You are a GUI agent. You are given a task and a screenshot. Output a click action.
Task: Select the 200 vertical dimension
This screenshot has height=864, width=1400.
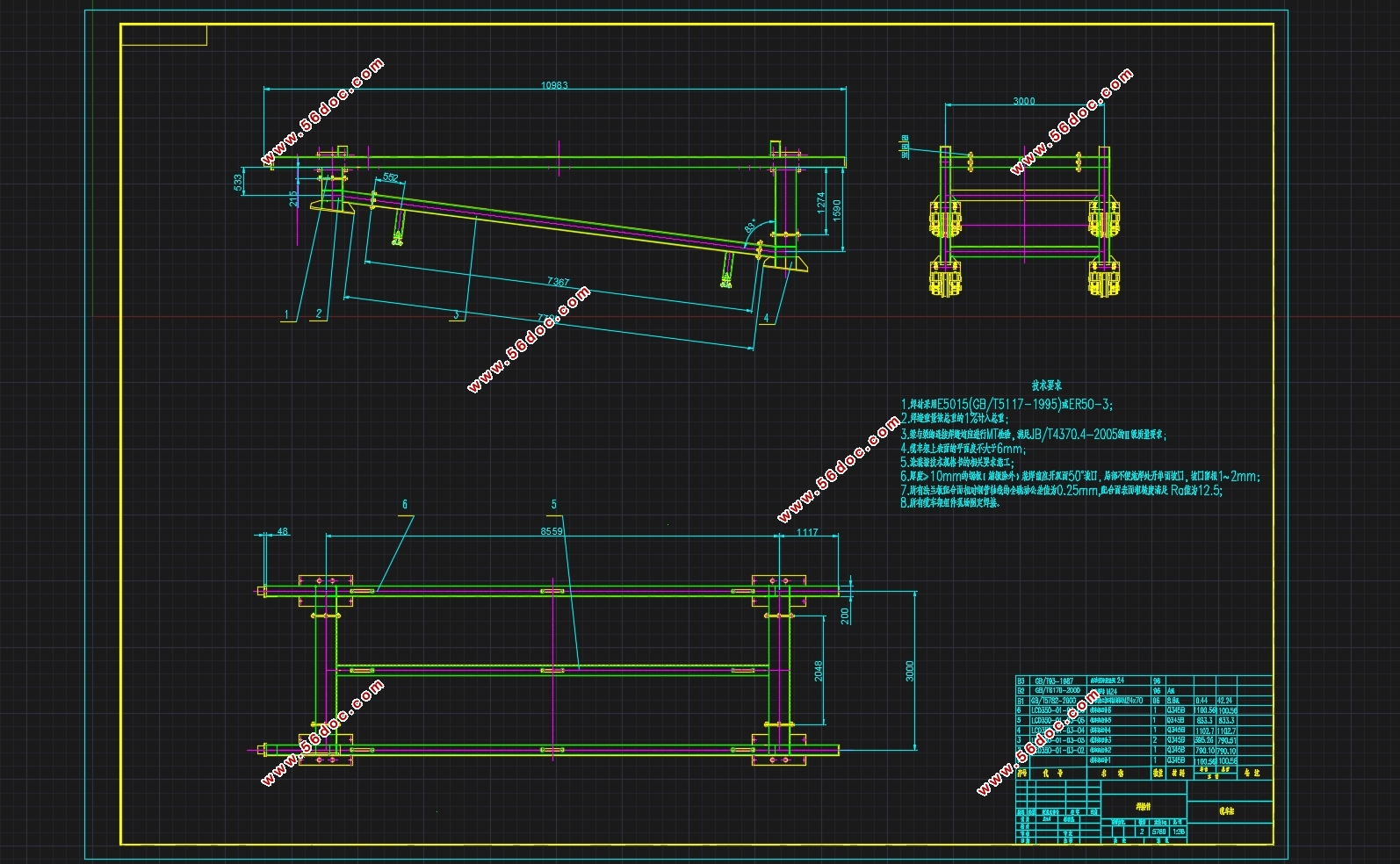tap(845, 616)
